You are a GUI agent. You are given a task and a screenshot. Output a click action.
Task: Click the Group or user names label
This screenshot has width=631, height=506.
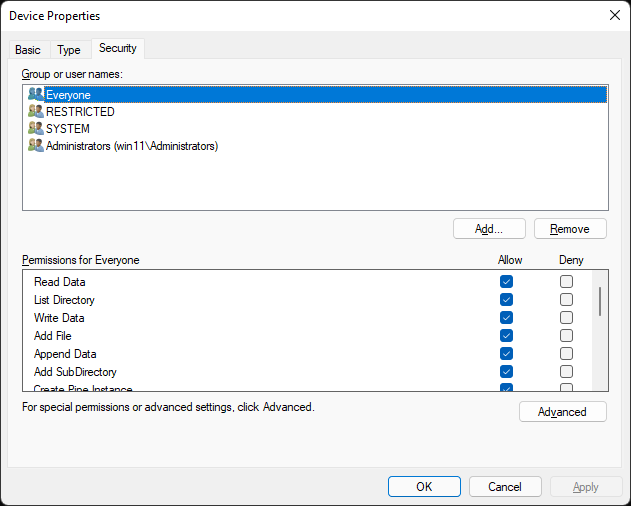click(72, 74)
